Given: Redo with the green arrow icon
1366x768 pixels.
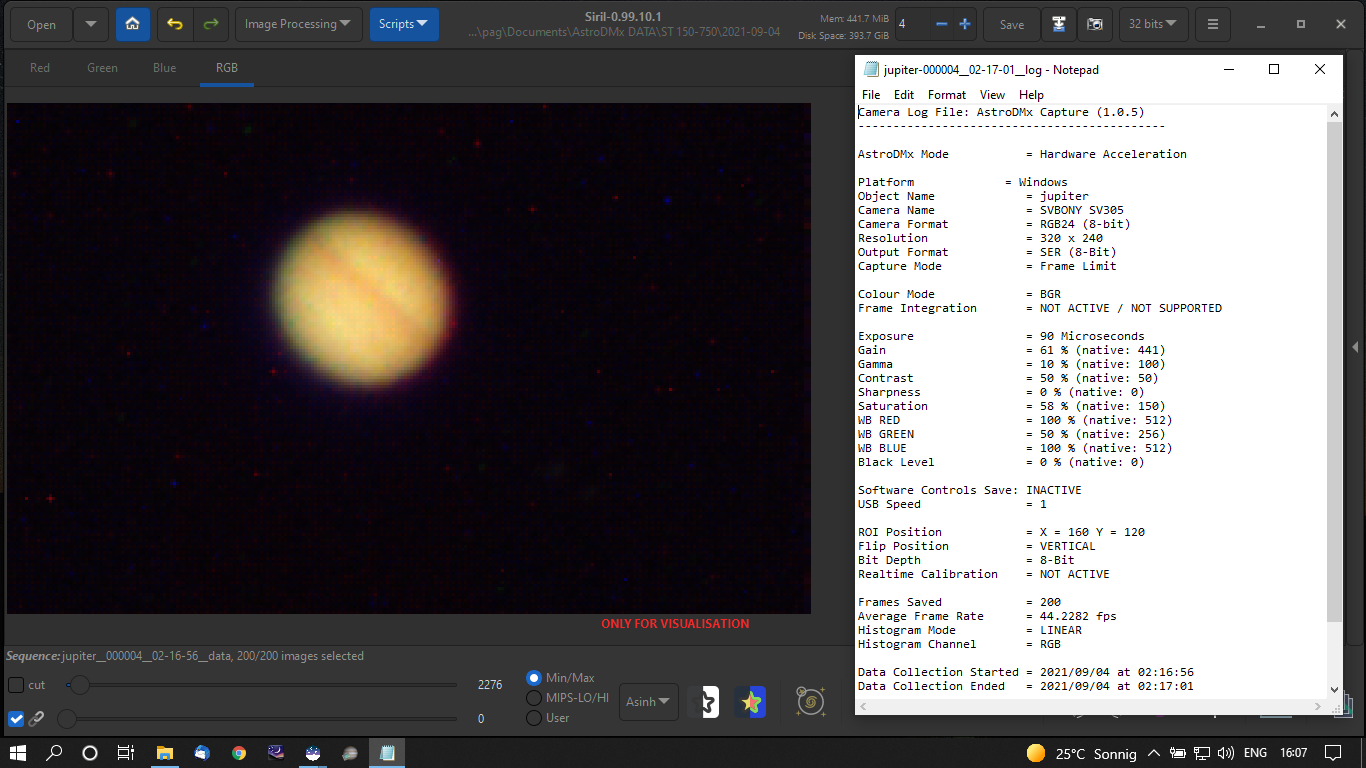Looking at the screenshot, I should (210, 24).
